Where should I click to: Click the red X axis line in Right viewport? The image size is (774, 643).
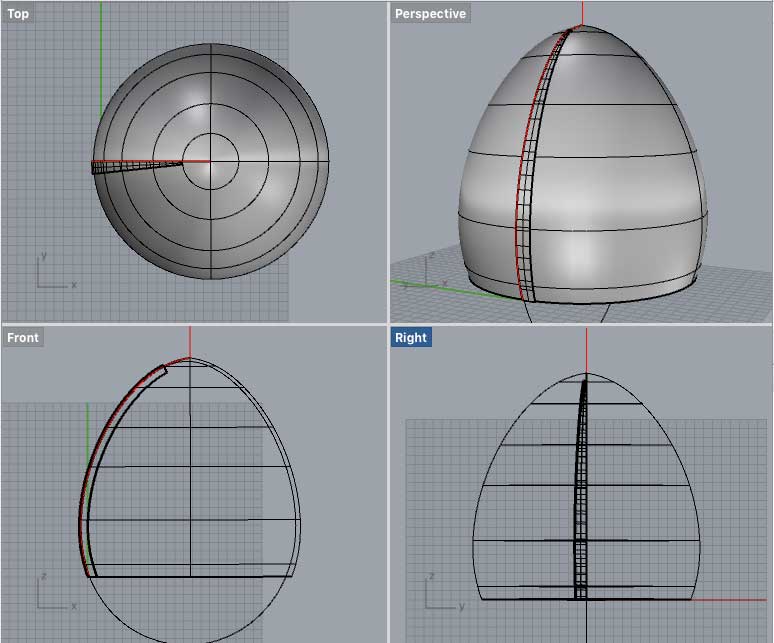(730, 600)
